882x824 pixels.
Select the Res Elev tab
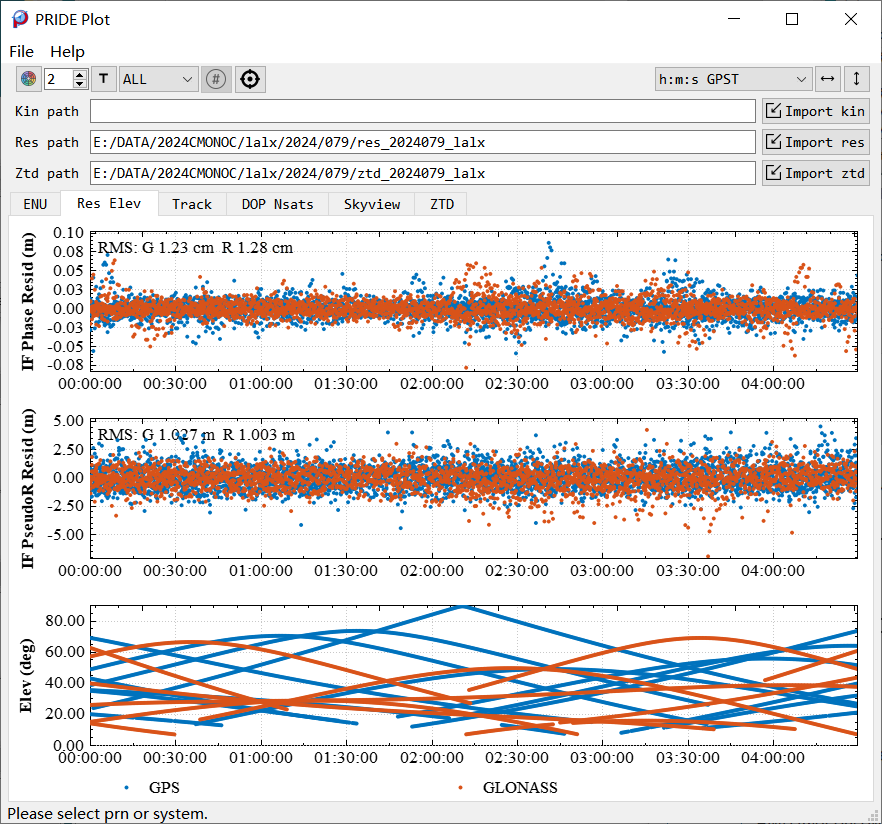[109, 203]
